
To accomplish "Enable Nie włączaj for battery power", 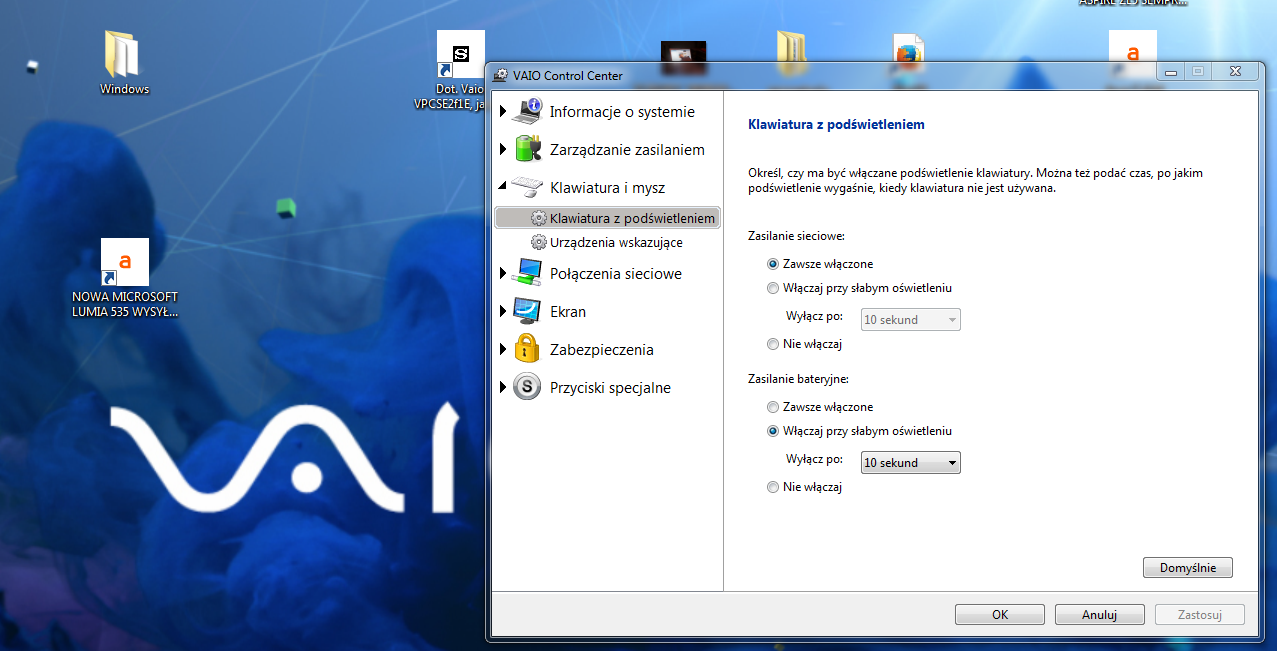I will coord(772,487).
